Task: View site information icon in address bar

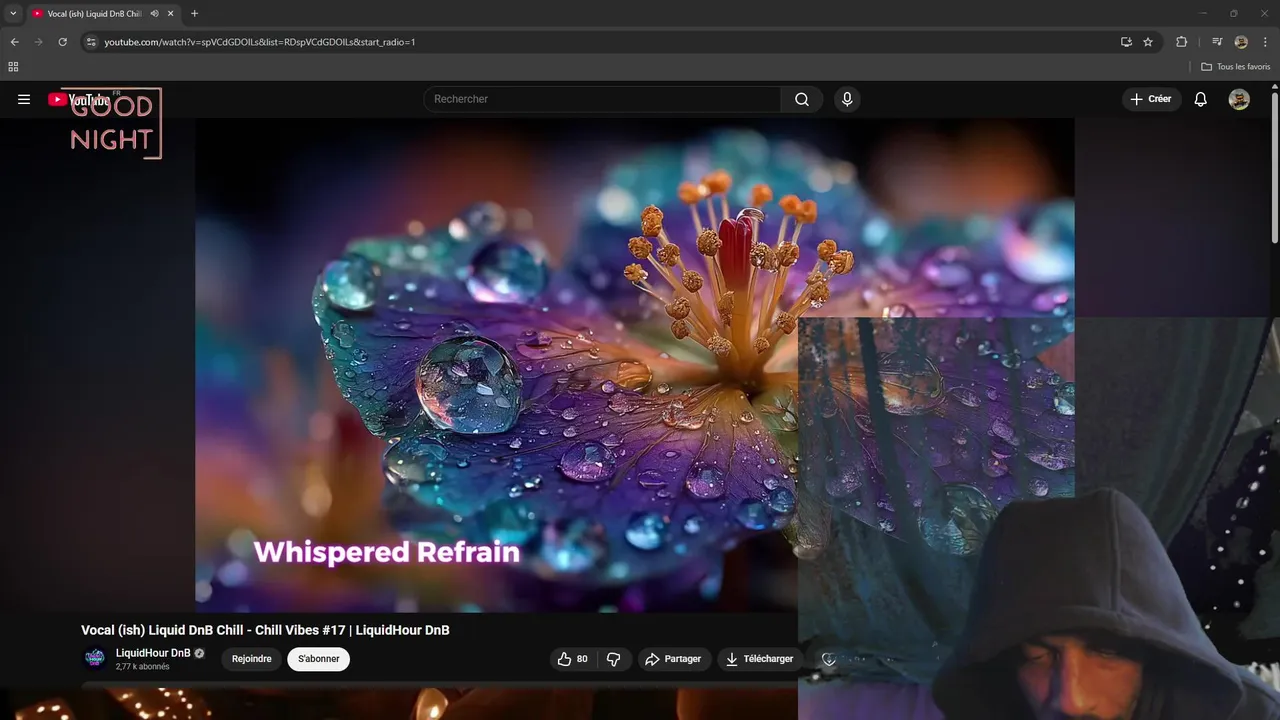Action: point(91,42)
